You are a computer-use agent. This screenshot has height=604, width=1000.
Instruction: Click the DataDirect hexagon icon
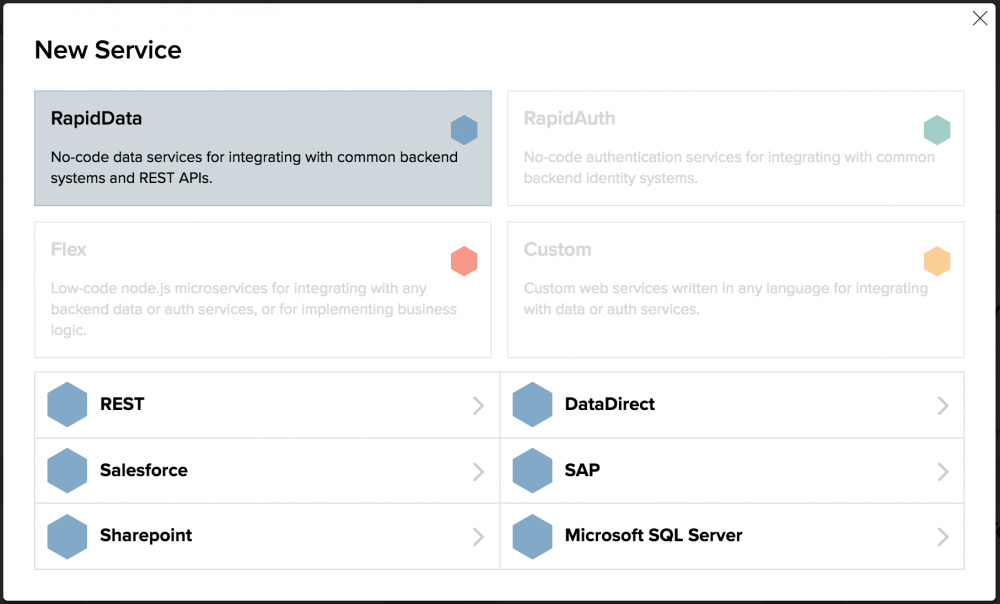(532, 405)
